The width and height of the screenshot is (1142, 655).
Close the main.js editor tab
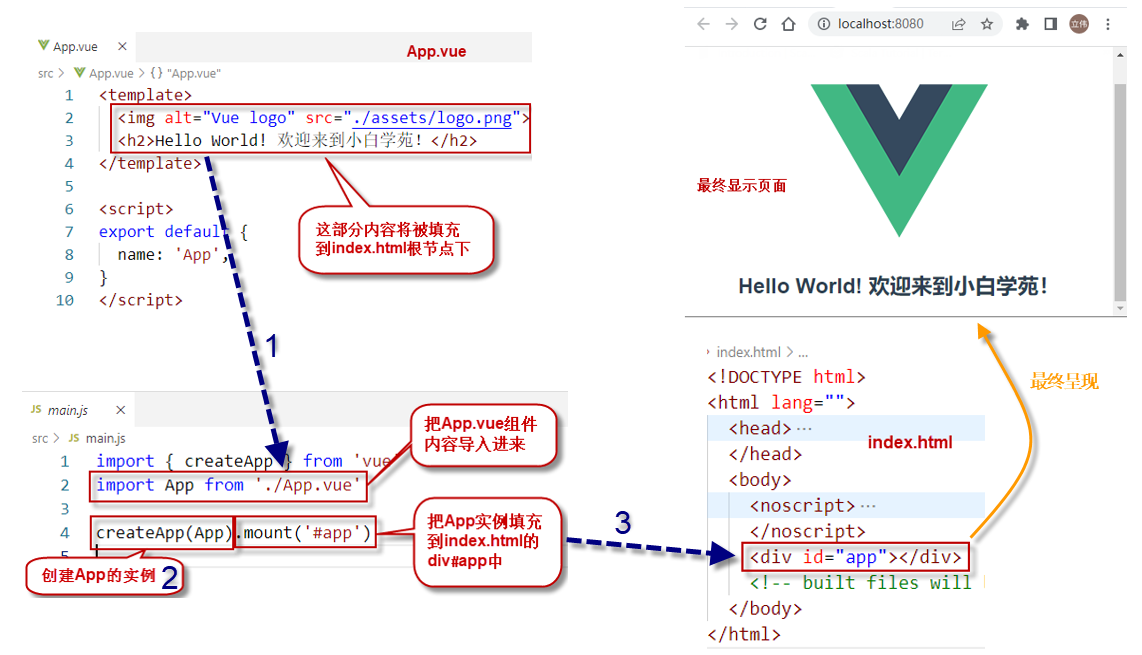click(120, 410)
